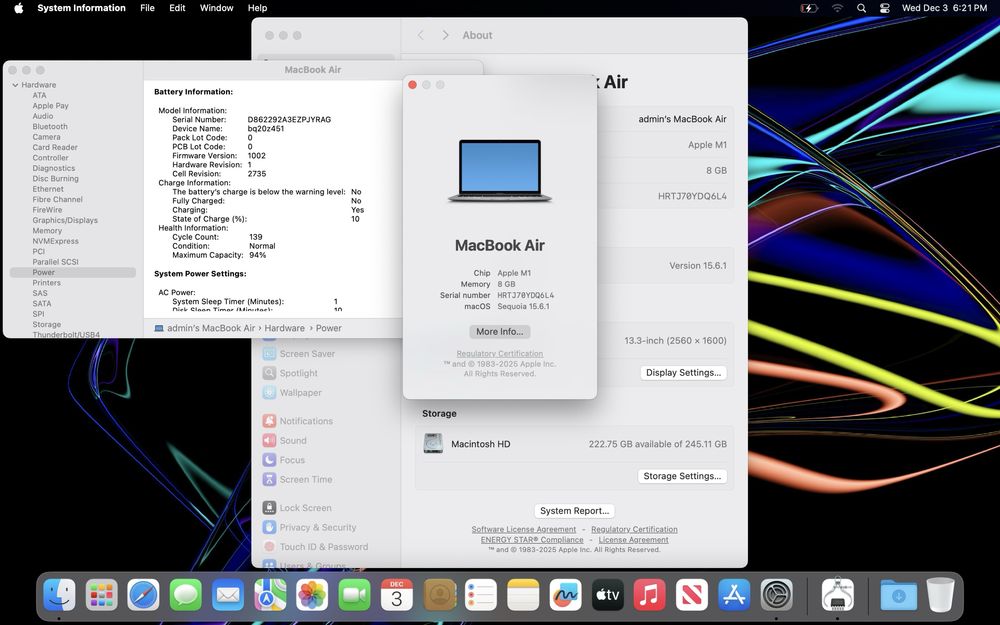Click battery status icon in menu bar
1000x625 pixels.
pos(809,8)
